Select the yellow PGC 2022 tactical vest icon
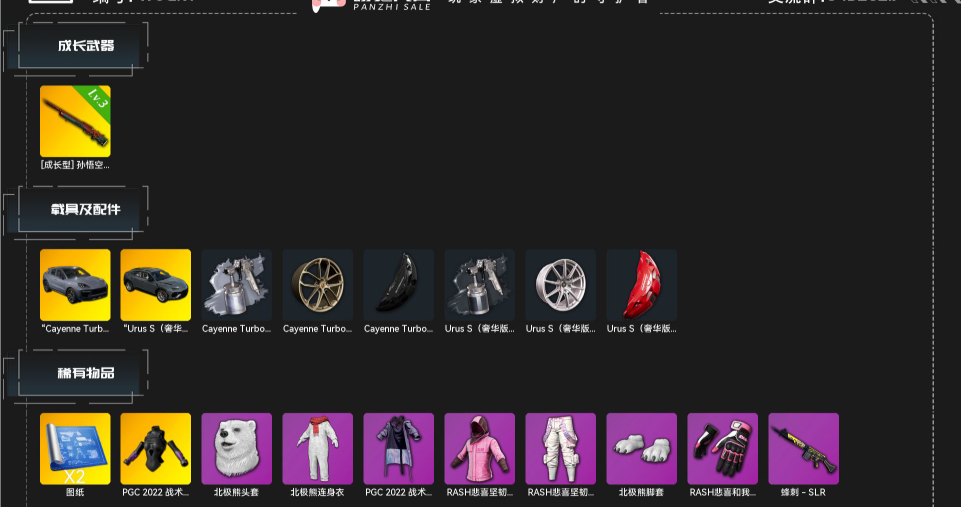 pos(156,449)
